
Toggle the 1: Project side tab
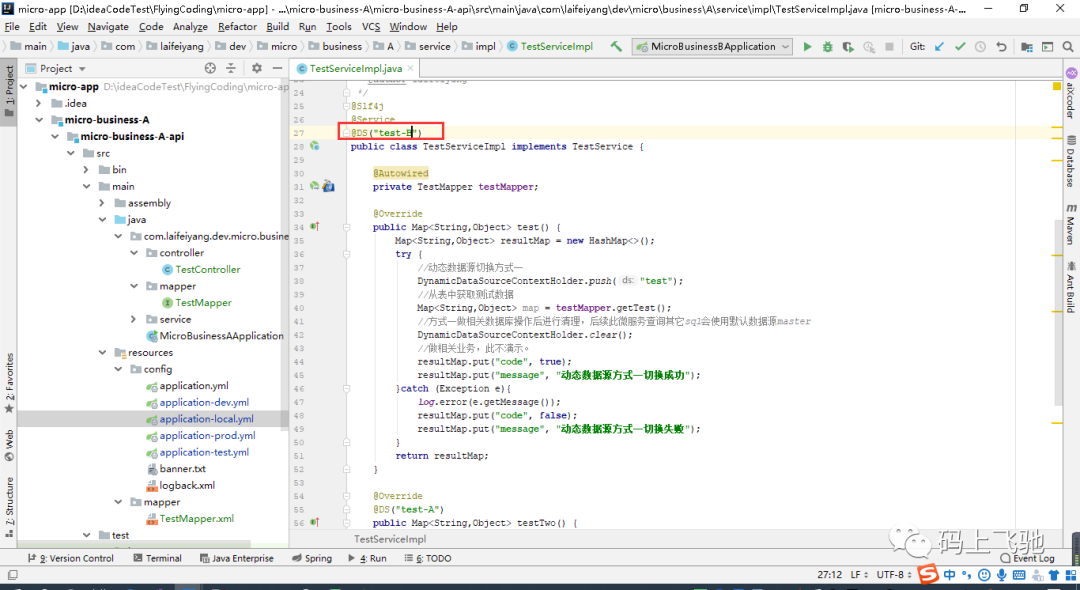click(9, 92)
